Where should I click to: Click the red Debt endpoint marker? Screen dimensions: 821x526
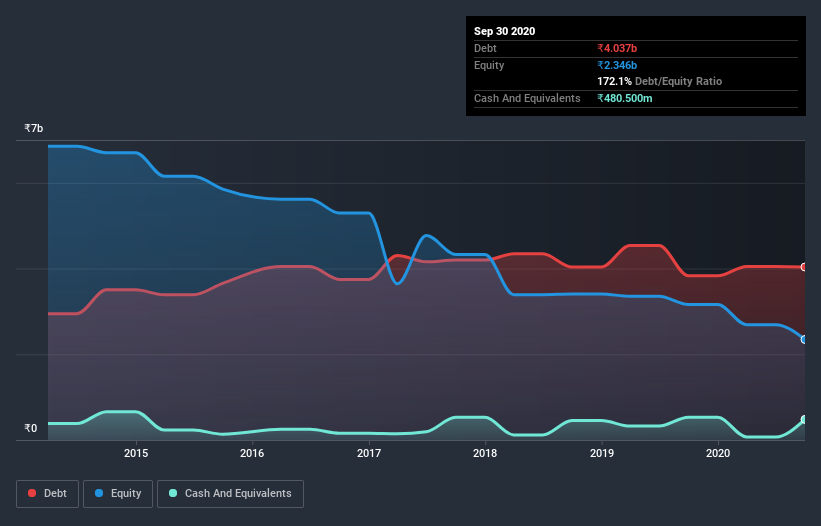(804, 267)
